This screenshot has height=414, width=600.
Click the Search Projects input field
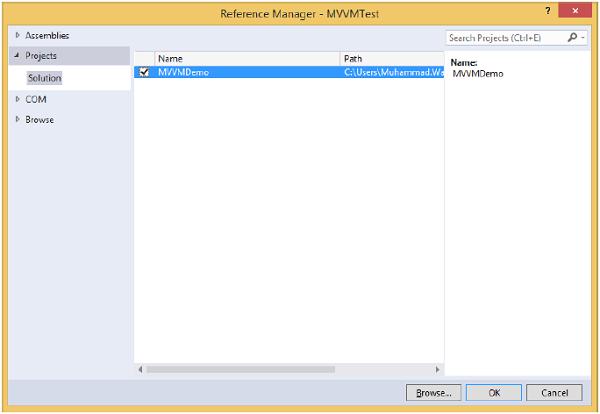(505, 38)
